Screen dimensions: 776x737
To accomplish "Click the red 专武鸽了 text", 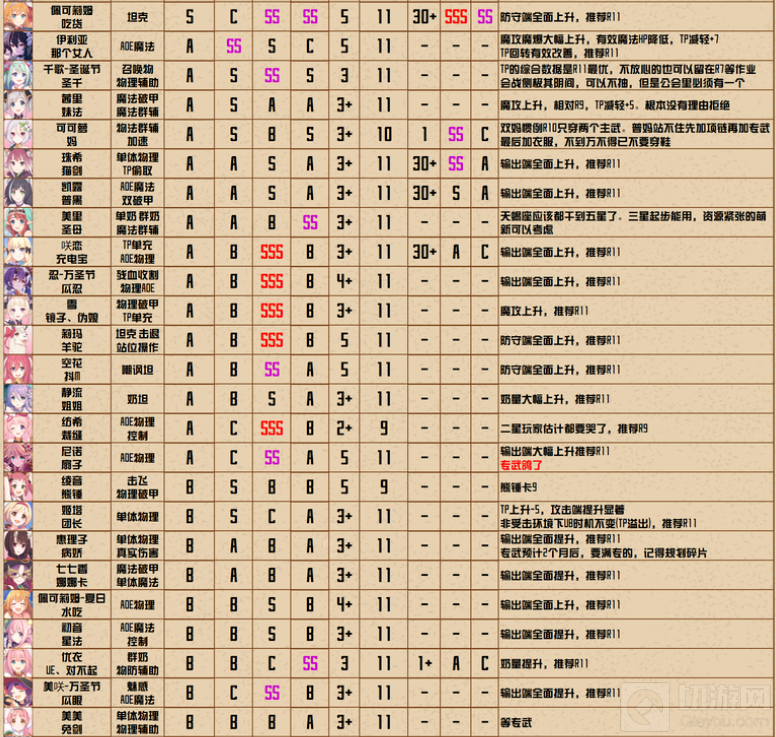I will pos(521,465).
